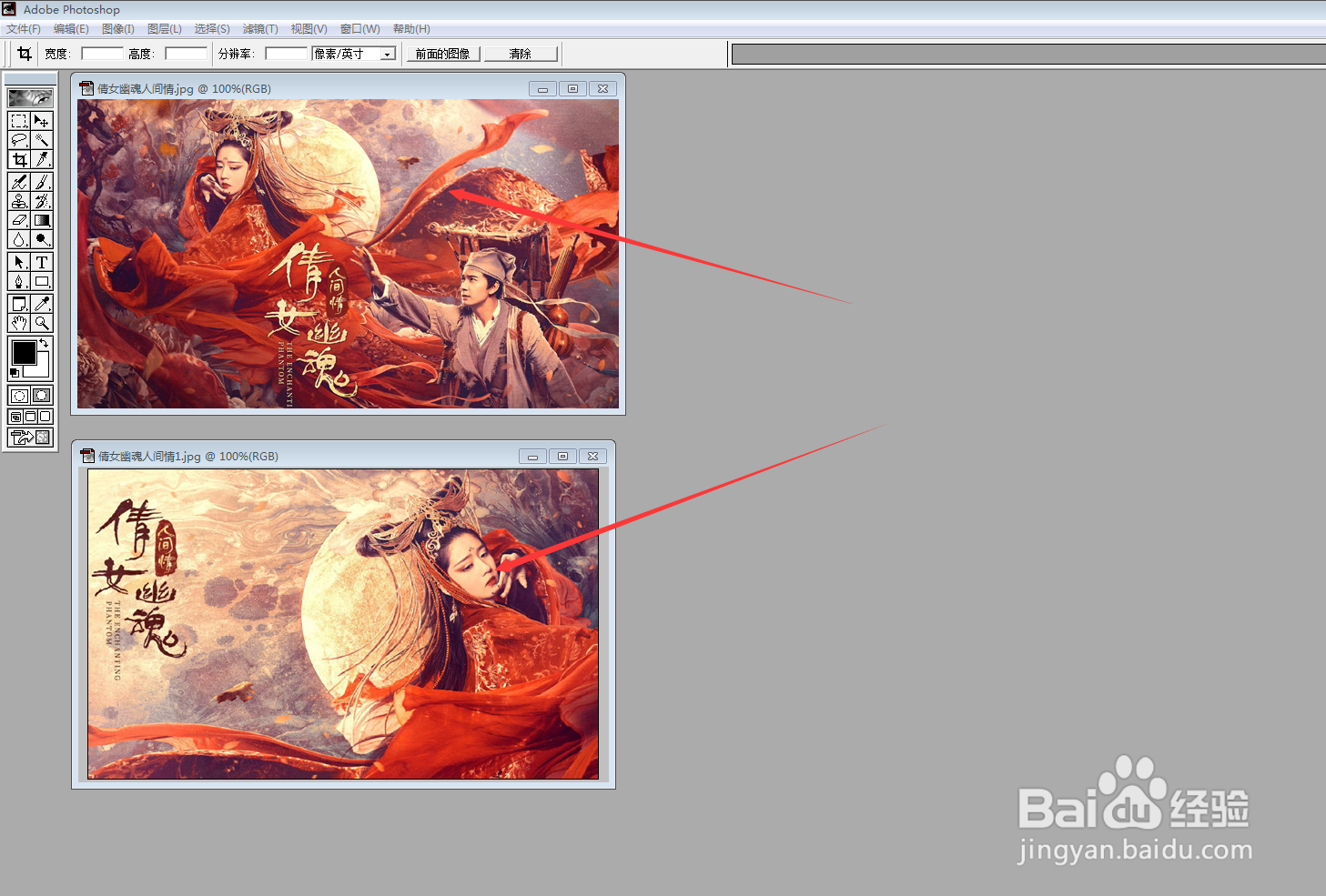The height and width of the screenshot is (896, 1326).
Task: Switch to Standard edit mode
Action: (19, 396)
